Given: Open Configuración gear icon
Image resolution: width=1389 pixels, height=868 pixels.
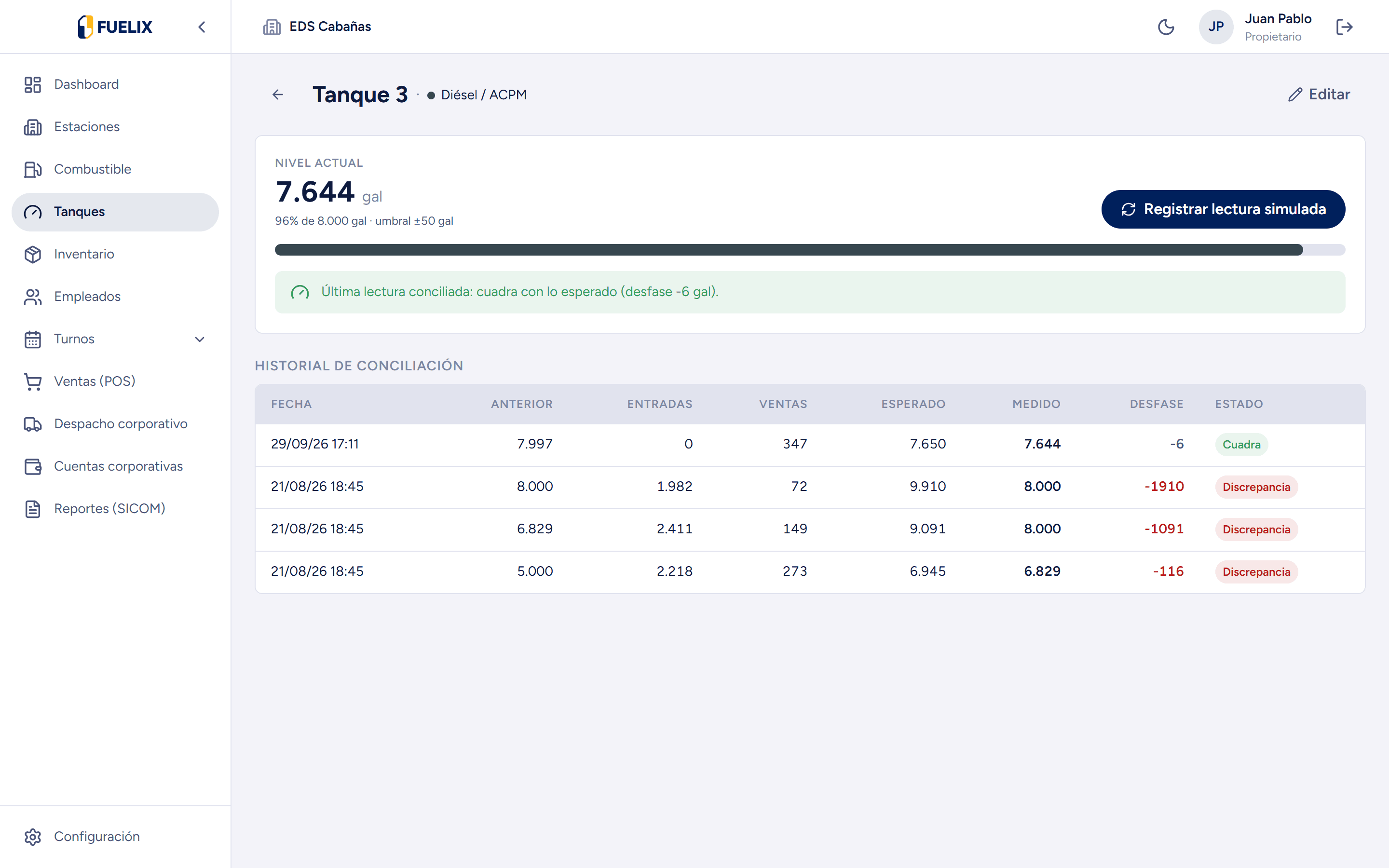Looking at the screenshot, I should coord(33,837).
